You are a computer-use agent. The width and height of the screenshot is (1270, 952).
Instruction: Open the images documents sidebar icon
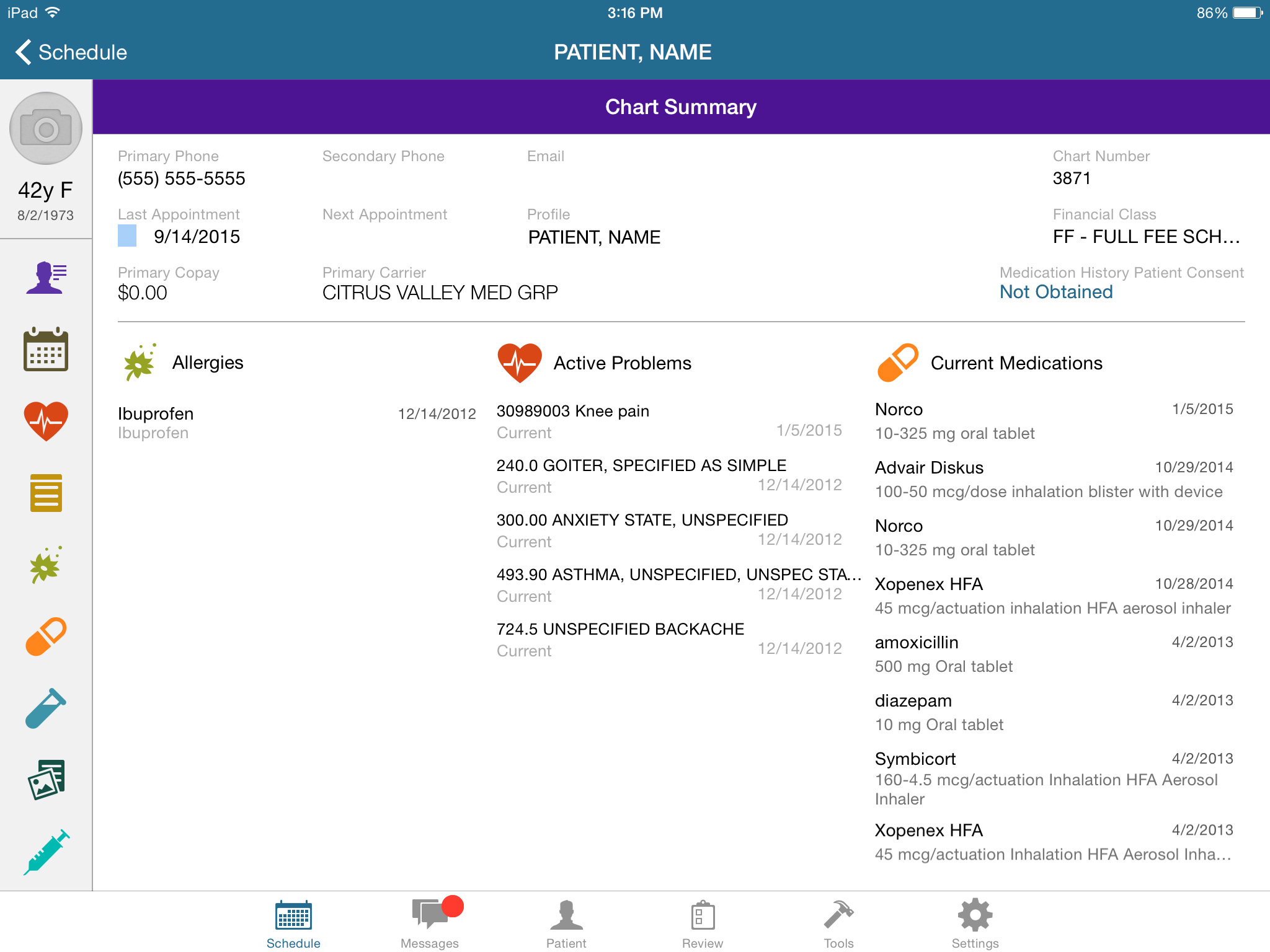coord(46,780)
